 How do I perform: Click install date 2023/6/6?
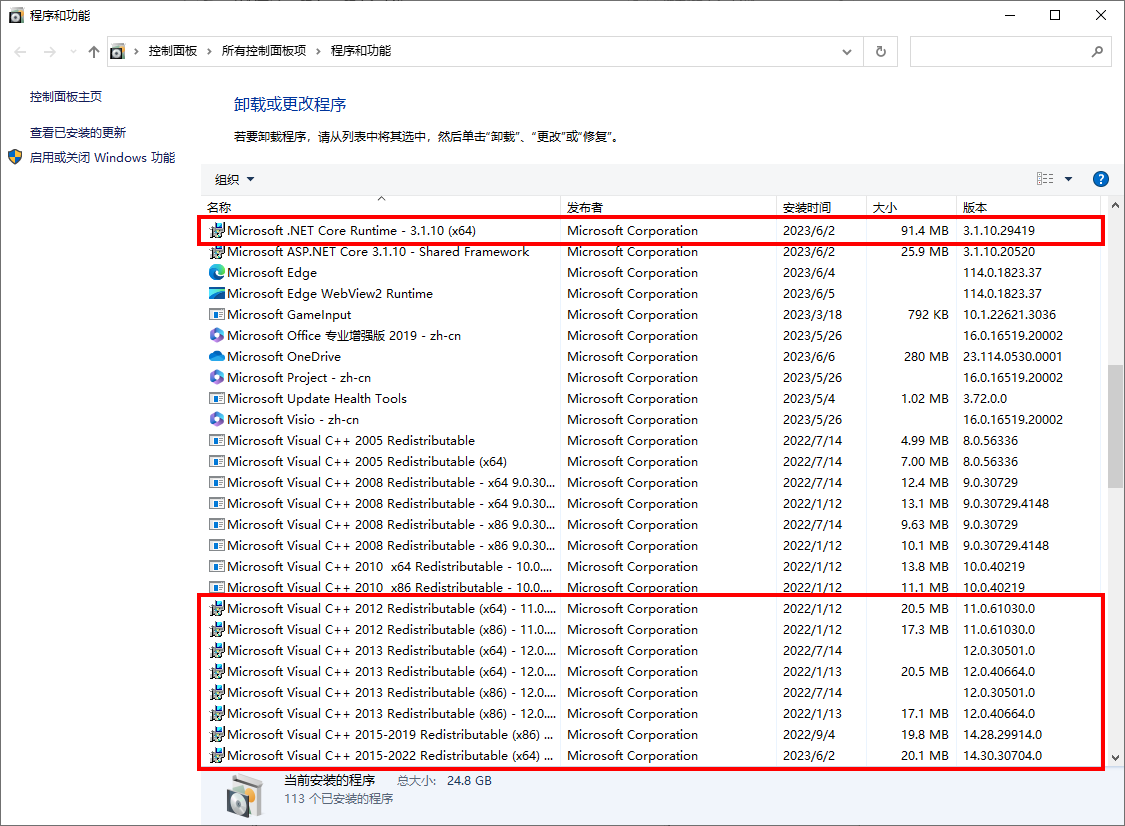pos(809,357)
